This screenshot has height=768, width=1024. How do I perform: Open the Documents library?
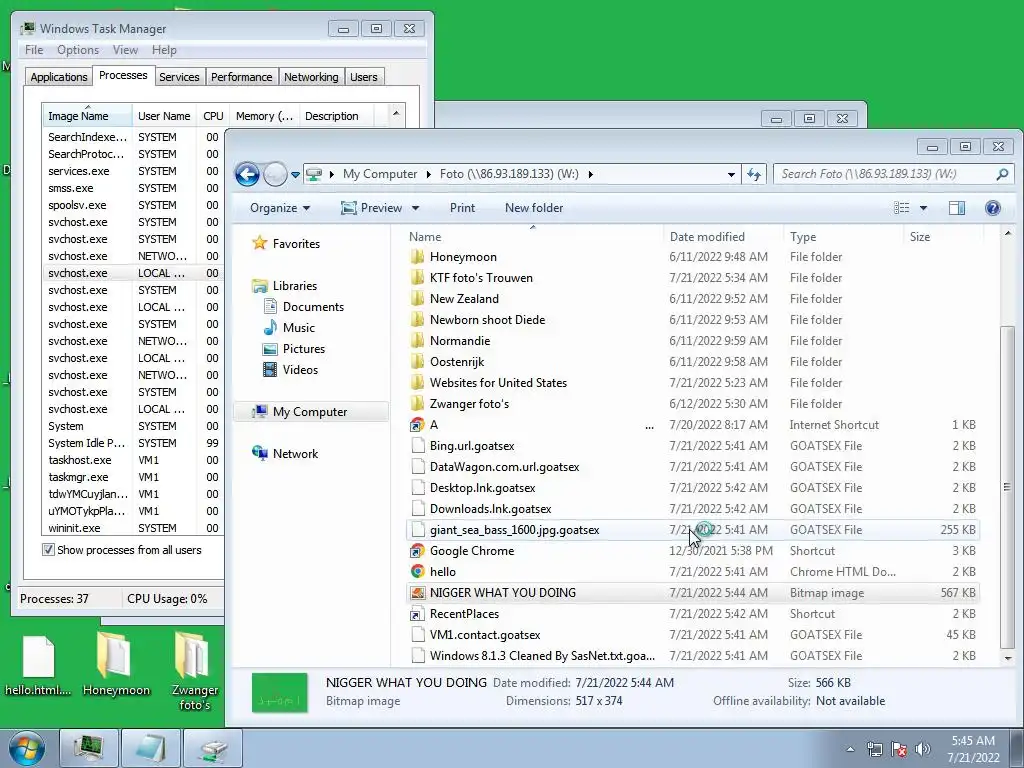coord(313,306)
